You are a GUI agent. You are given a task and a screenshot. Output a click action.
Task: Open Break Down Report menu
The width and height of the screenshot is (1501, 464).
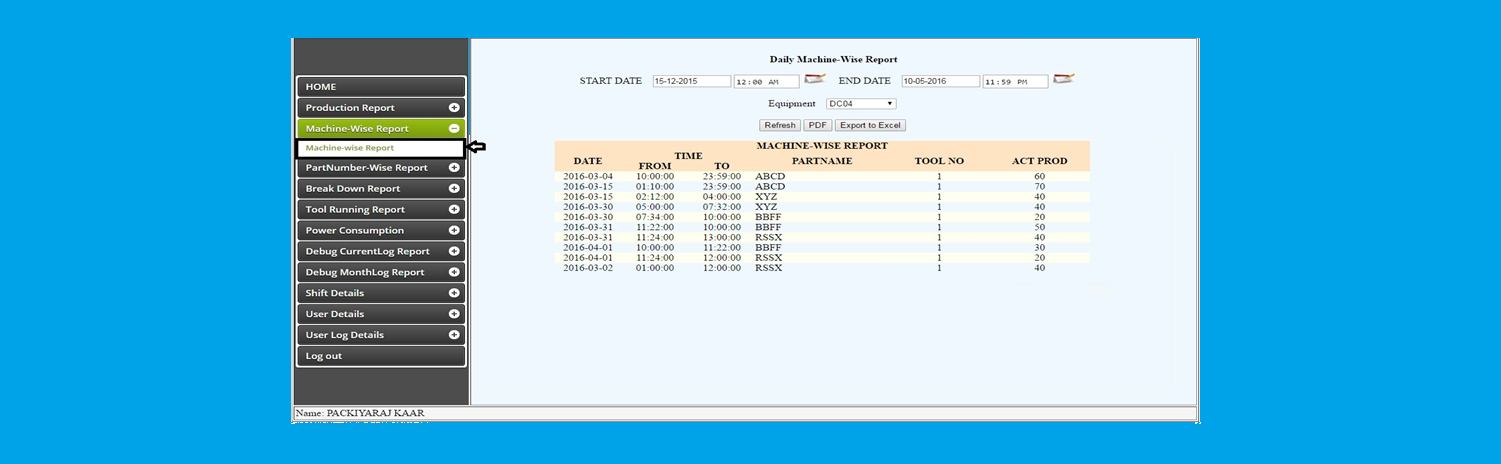point(381,188)
